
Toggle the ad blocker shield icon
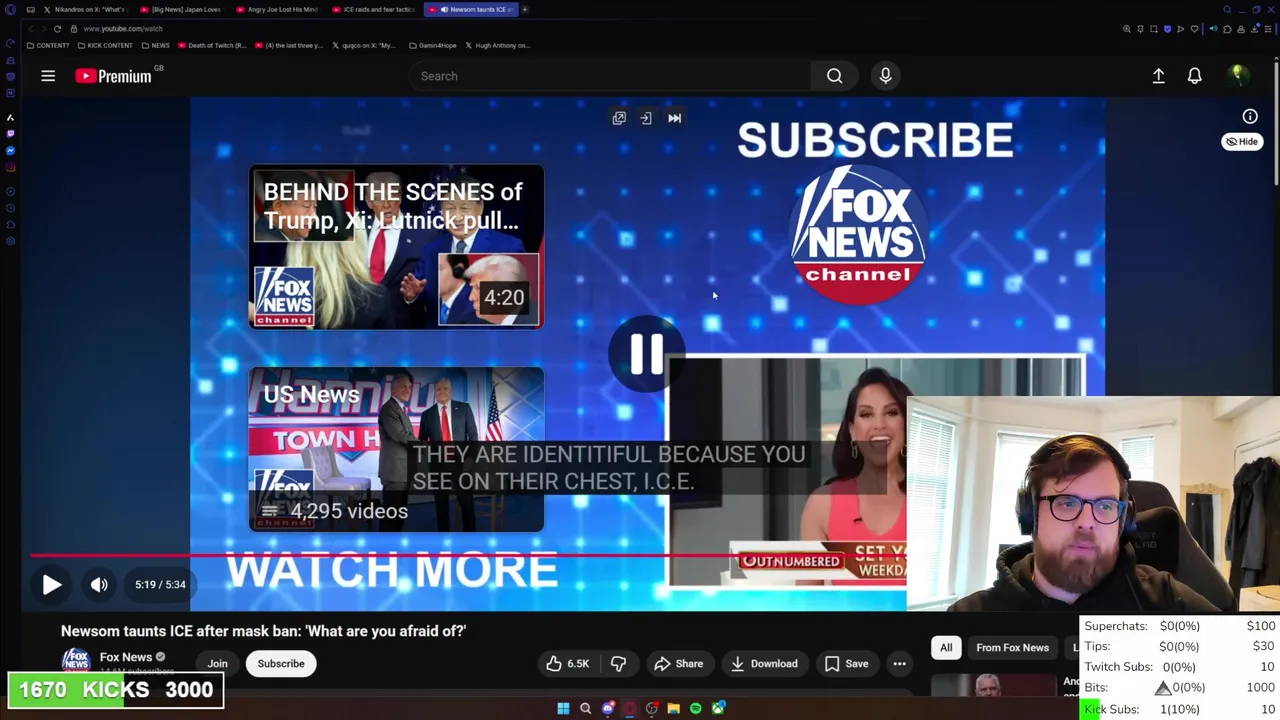point(1167,29)
